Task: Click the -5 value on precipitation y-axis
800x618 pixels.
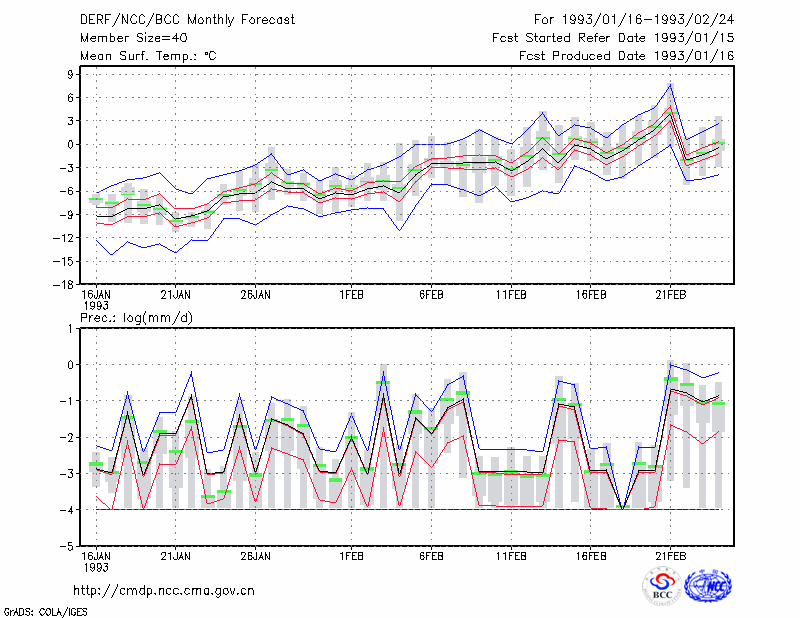Action: point(67,546)
